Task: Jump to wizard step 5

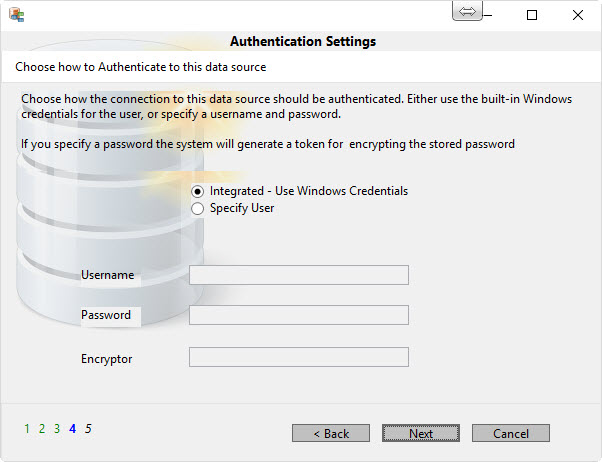Action: (x=88, y=429)
